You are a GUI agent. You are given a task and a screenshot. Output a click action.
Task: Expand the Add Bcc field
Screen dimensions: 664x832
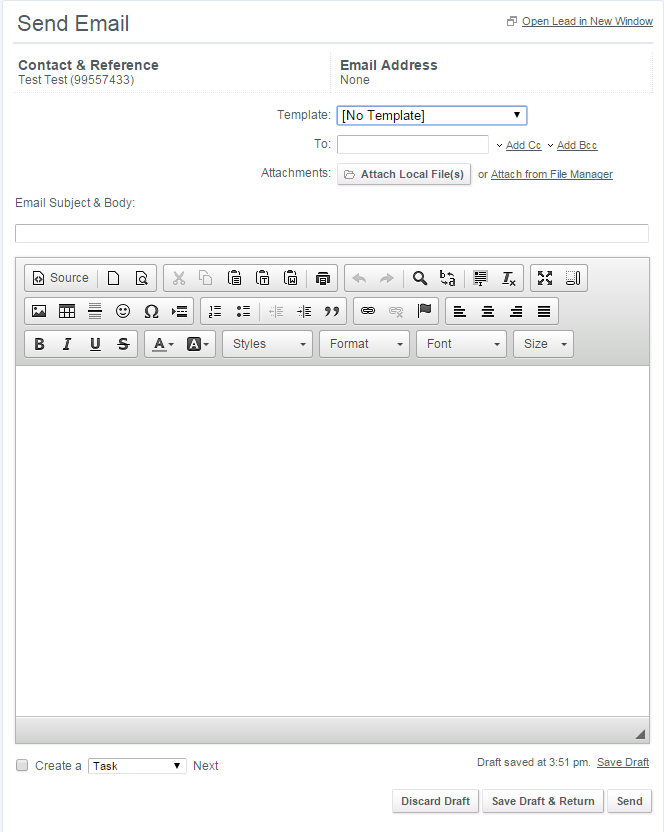[x=577, y=145]
